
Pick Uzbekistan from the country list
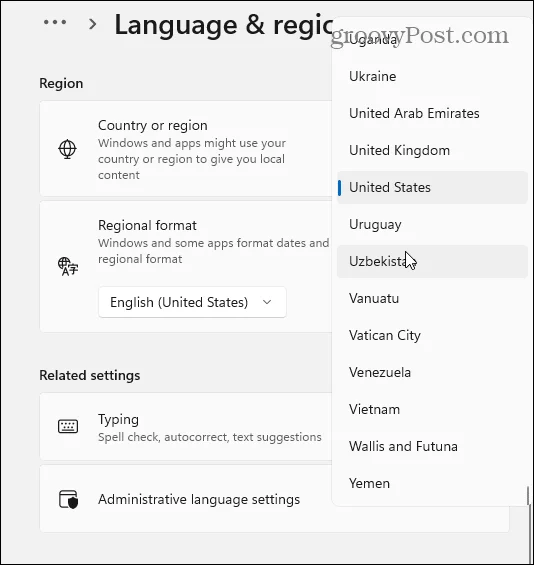(x=432, y=261)
